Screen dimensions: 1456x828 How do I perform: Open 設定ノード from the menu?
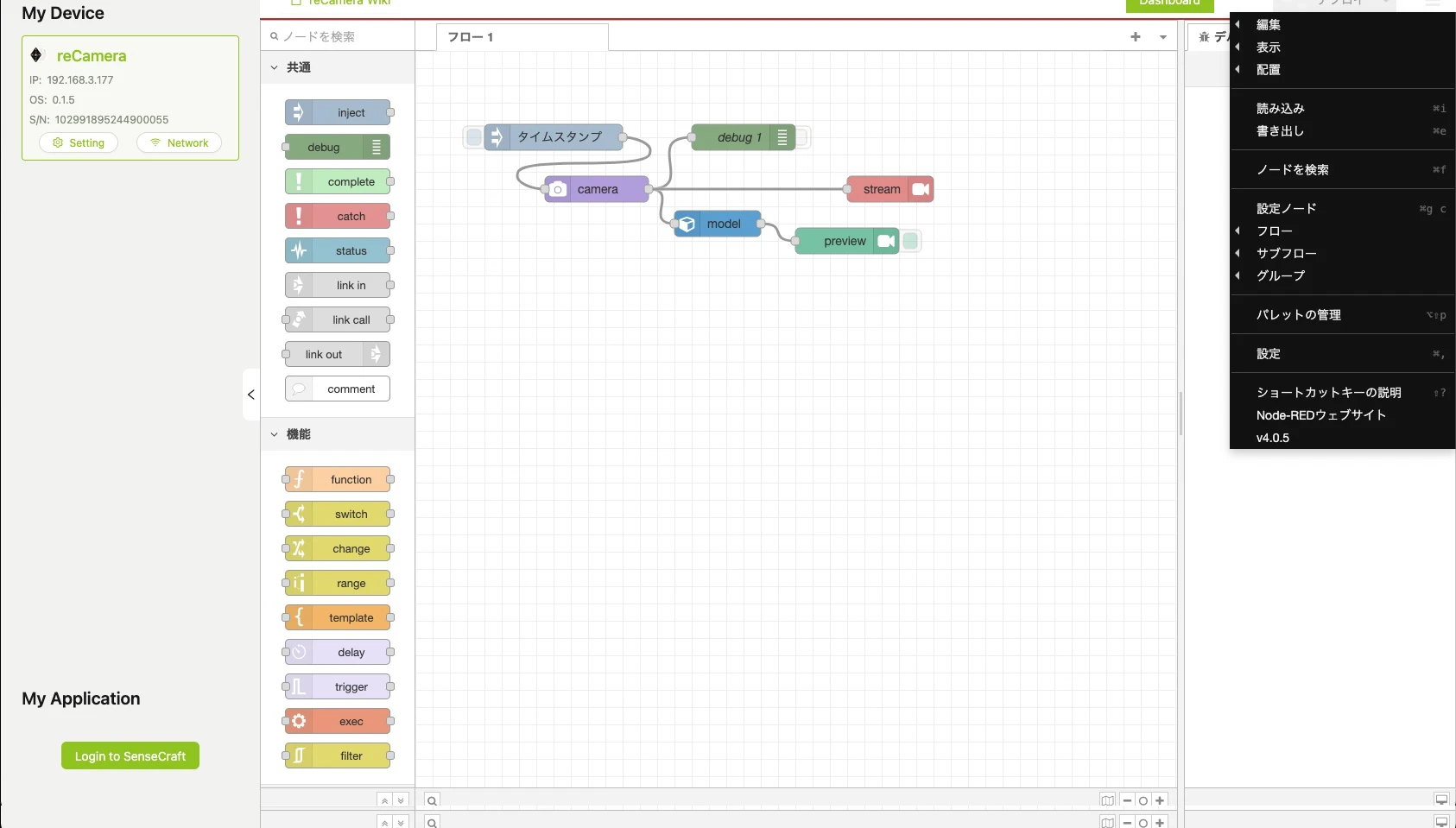click(1342, 209)
